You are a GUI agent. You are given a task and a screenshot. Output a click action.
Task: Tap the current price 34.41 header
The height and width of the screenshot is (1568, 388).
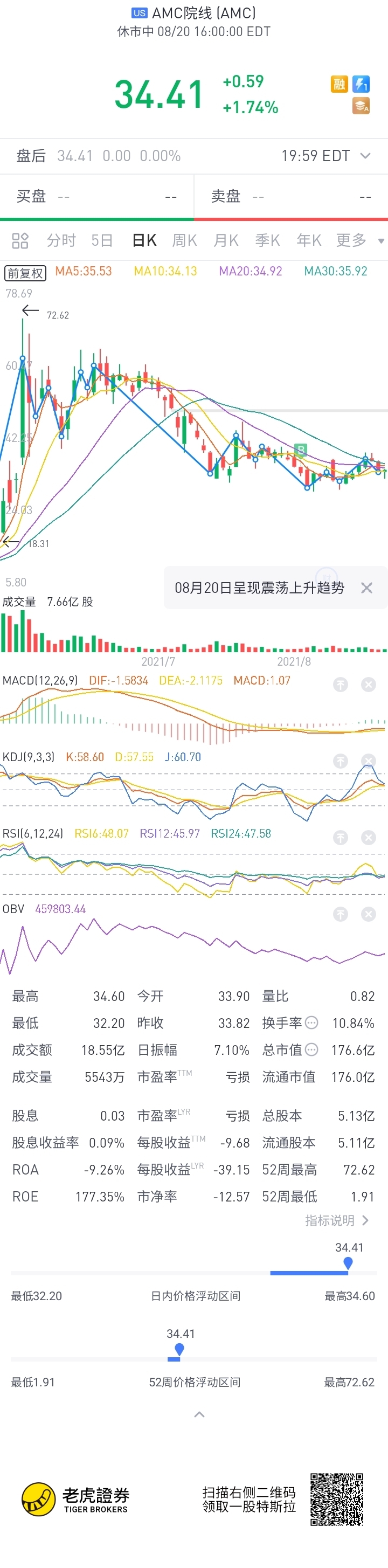click(x=159, y=95)
